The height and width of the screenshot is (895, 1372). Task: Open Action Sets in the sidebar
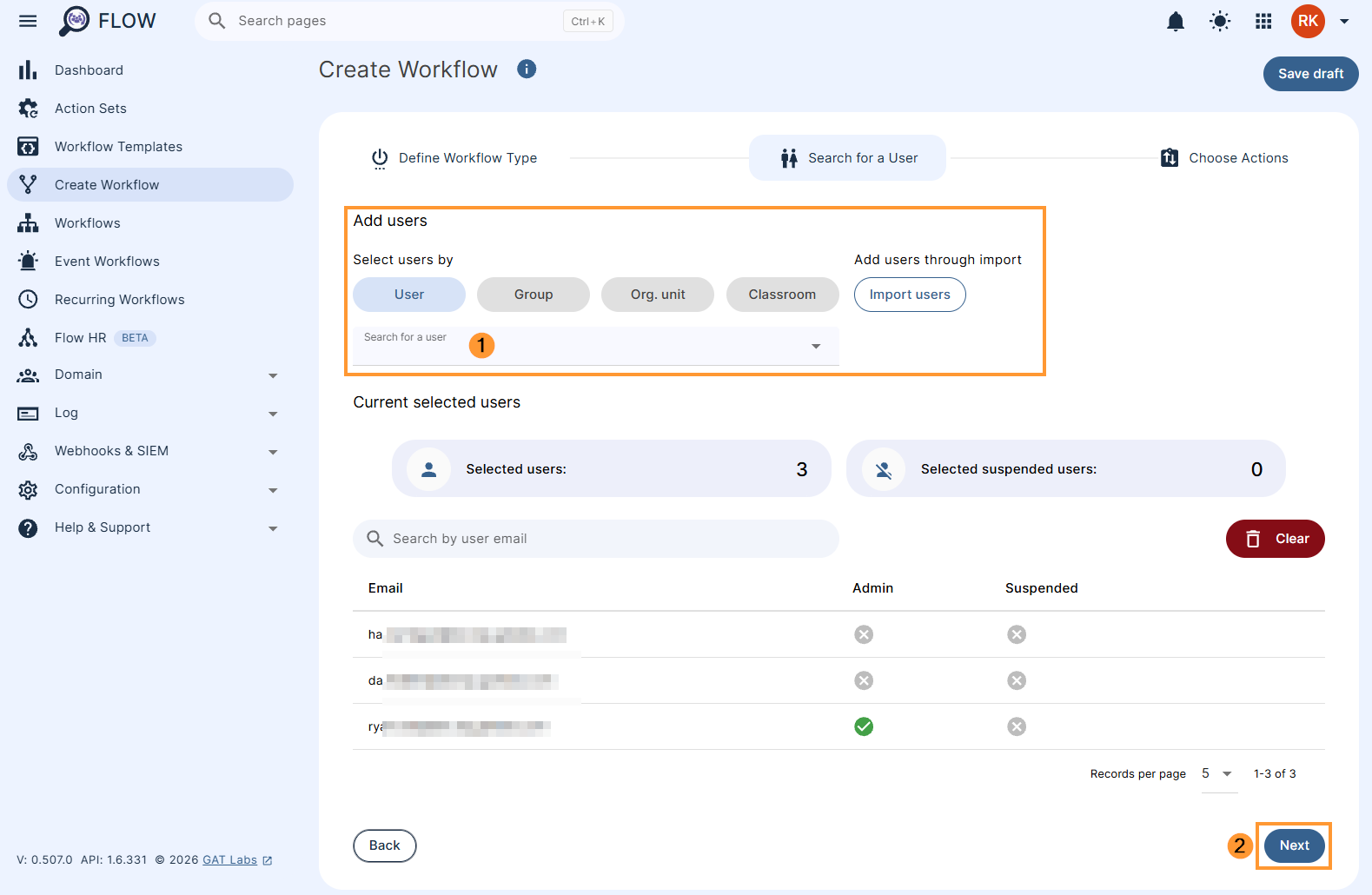point(150,108)
